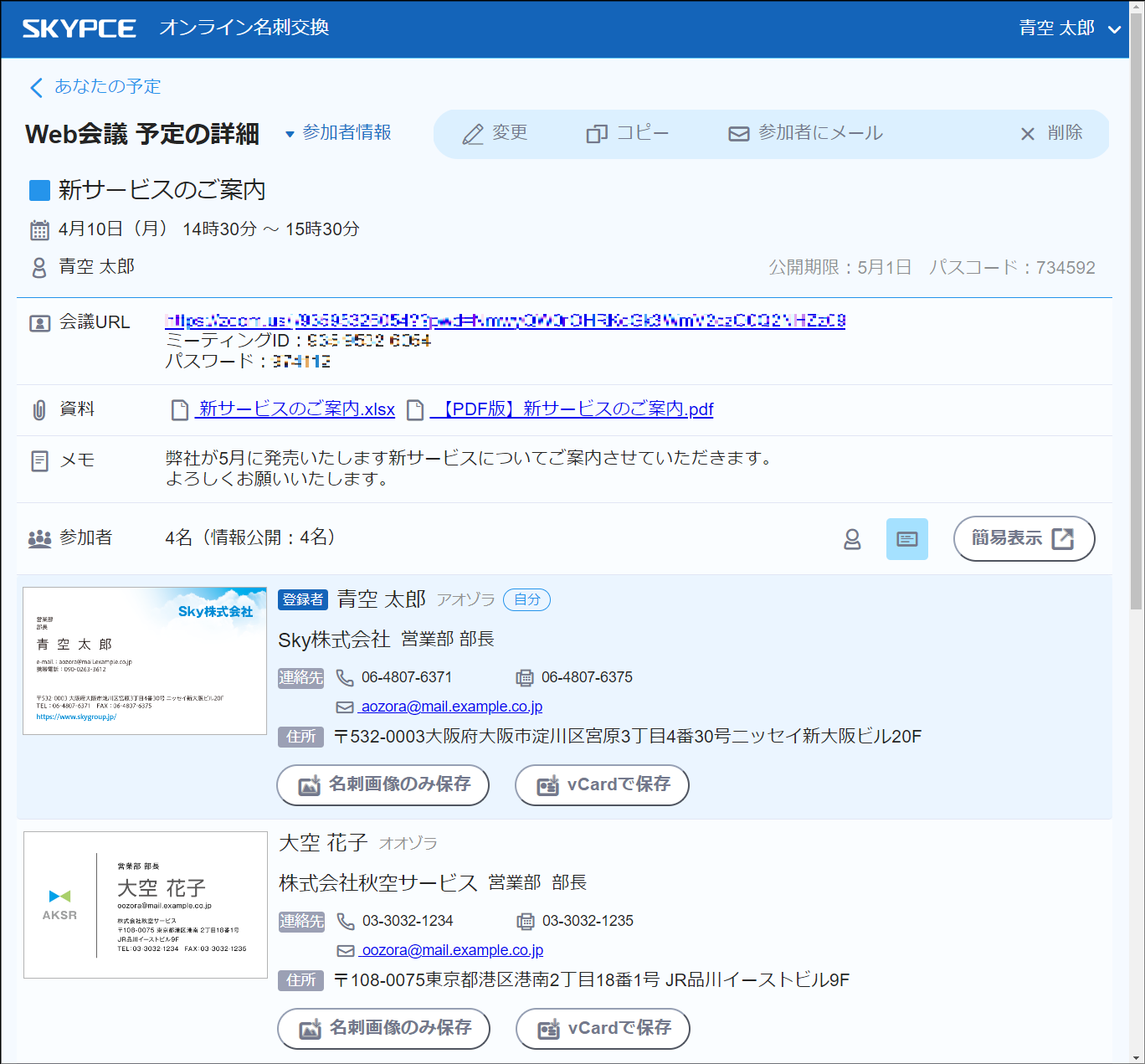Click the document icon before the PDF file

[415, 409]
